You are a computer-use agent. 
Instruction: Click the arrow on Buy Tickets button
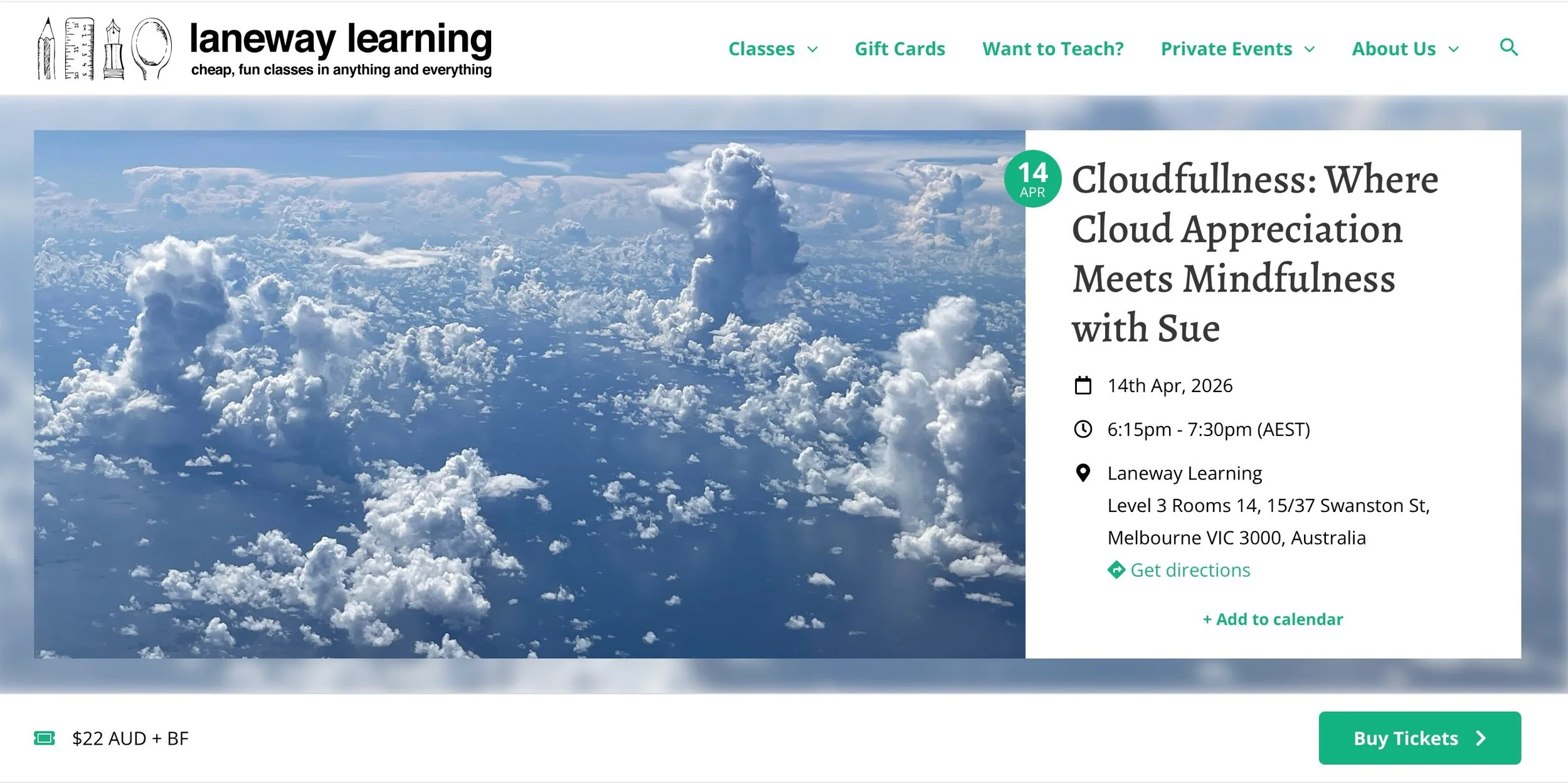1481,738
